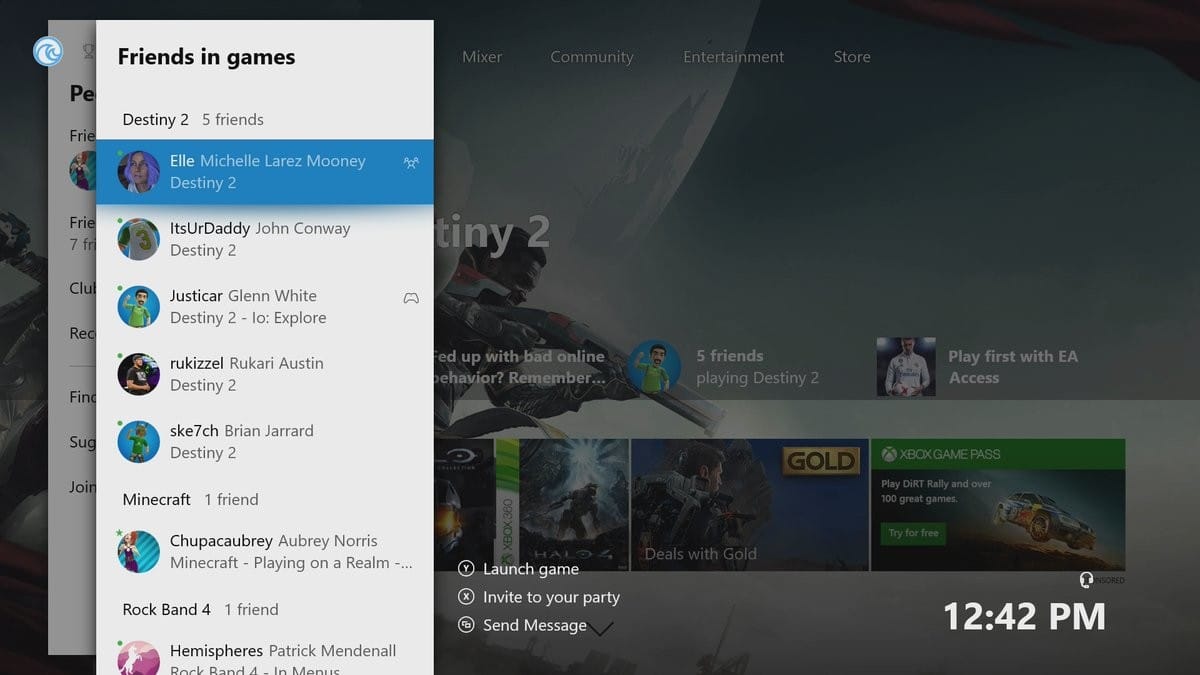This screenshot has height=675, width=1200.
Task: Click Minecraft - Playing on a Realm status
Action: (x=291, y=563)
